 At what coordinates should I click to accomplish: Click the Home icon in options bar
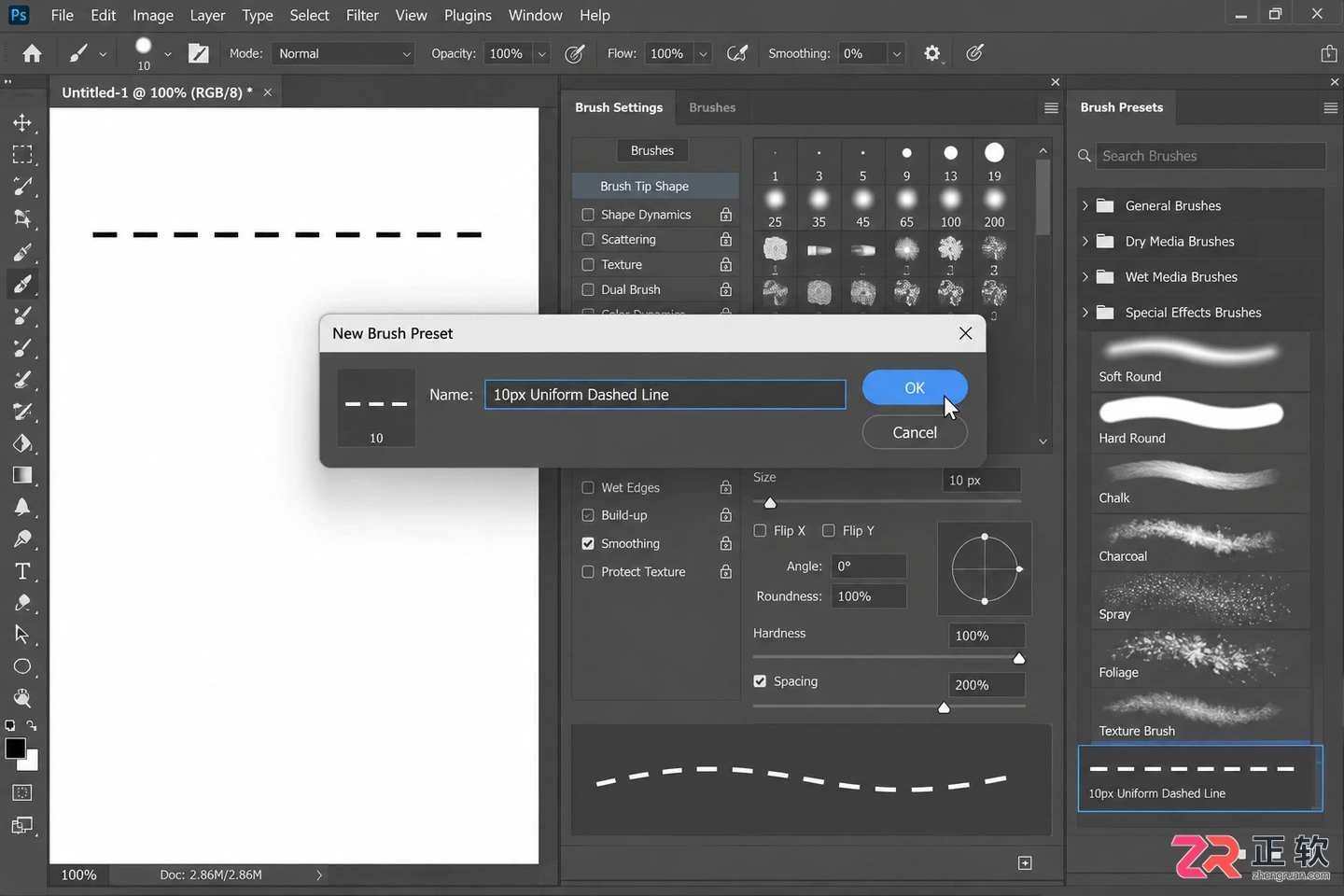(32, 53)
